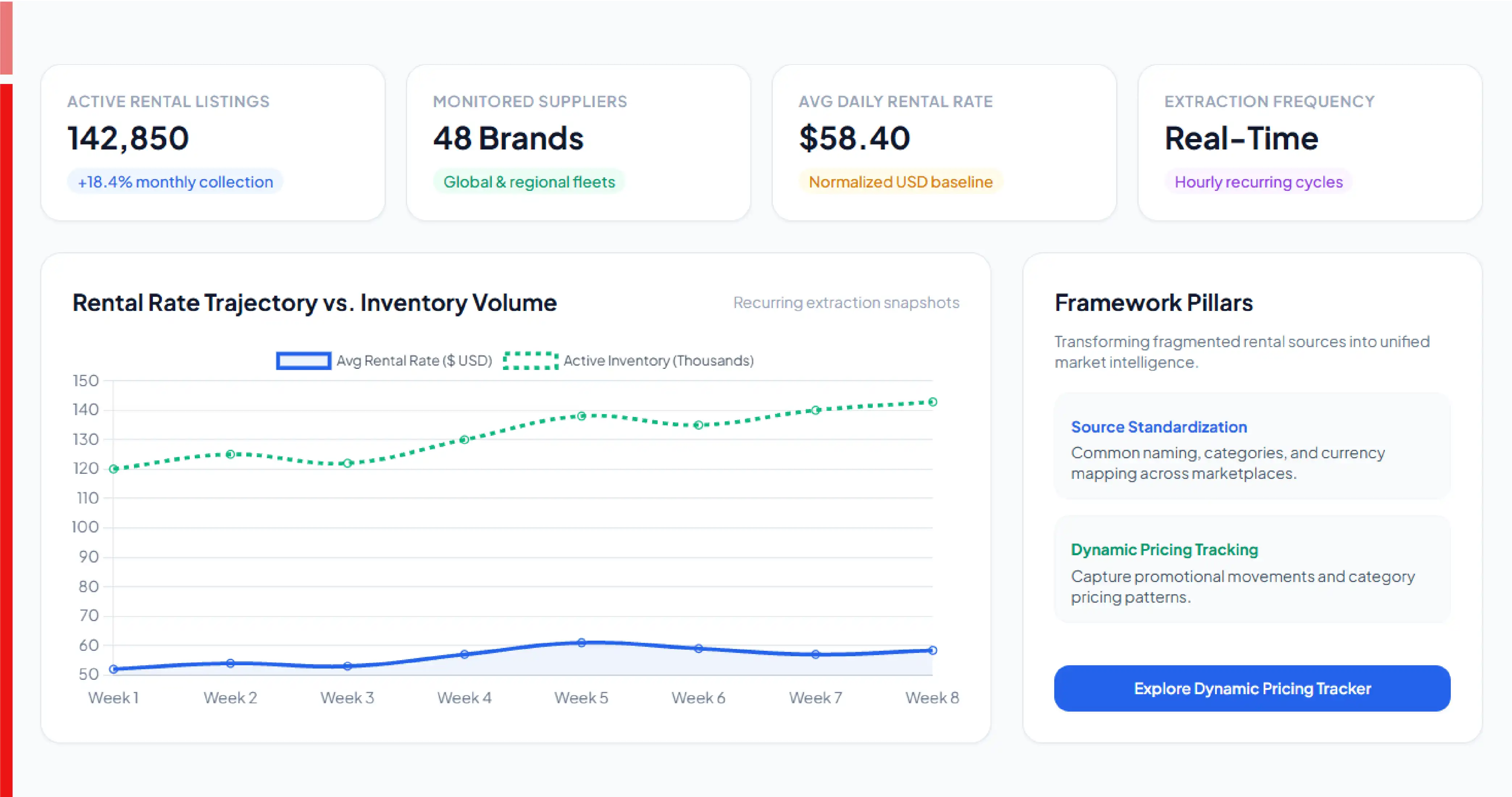Click the '100' y-axis label
This screenshot has width=1512, height=797.
(85, 527)
